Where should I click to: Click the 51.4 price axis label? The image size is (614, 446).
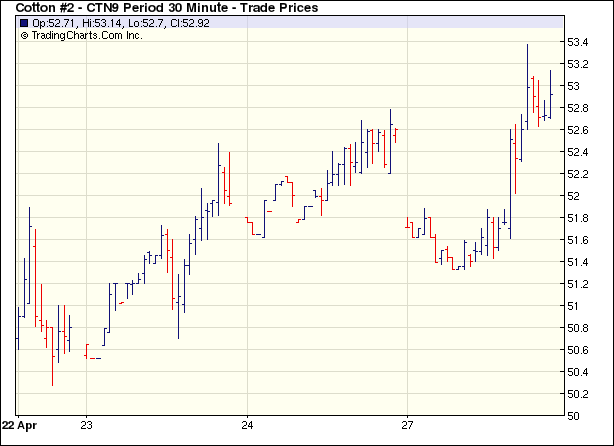pyautogui.click(x=578, y=262)
